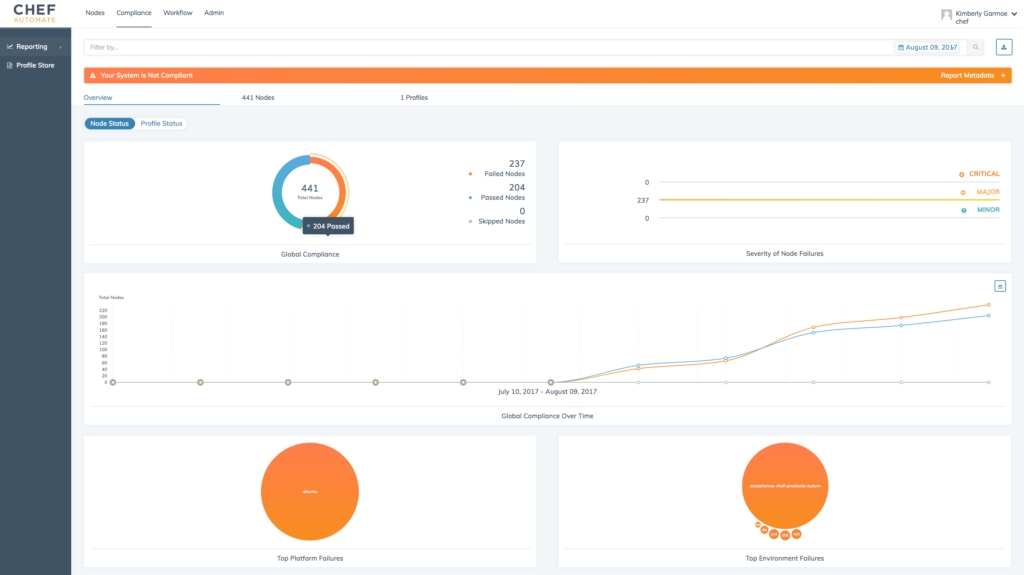Screen dimensions: 1024x575
Task: Switch the toggle to Node Status
Action: click(109, 124)
